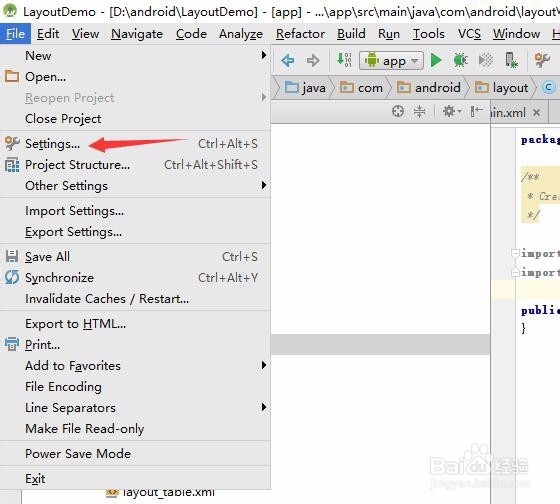
Task: Open settings wrench icon in toolbar
Action: (x=542, y=60)
